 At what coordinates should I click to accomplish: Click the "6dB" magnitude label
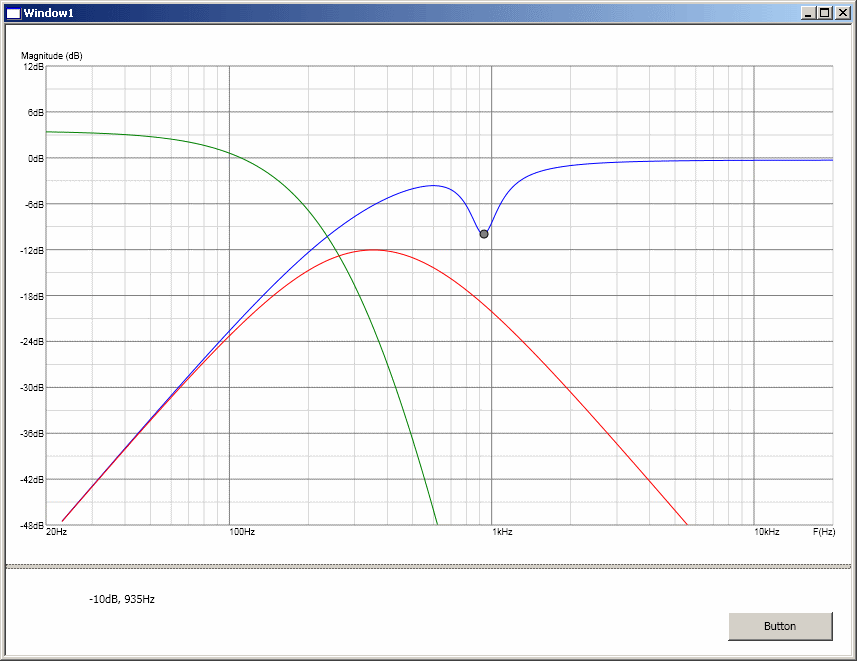[36, 113]
